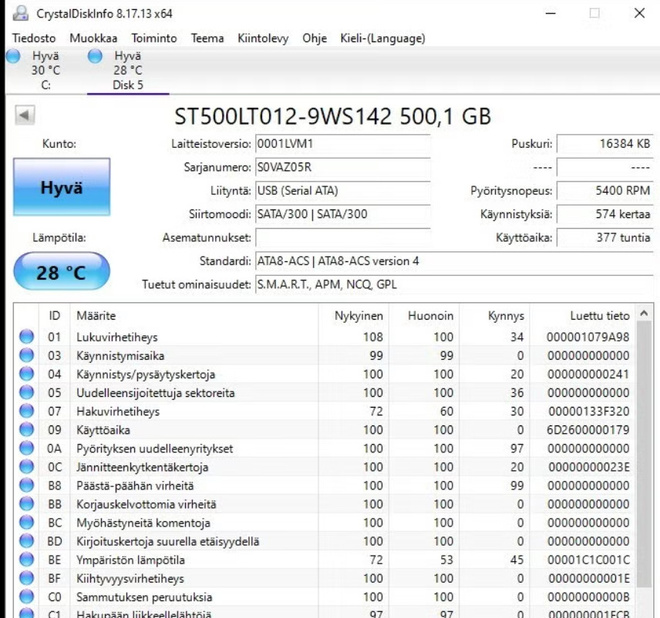Click status orb for row 09 Käyttöaika
The width and height of the screenshot is (660, 618).
pos(27,429)
